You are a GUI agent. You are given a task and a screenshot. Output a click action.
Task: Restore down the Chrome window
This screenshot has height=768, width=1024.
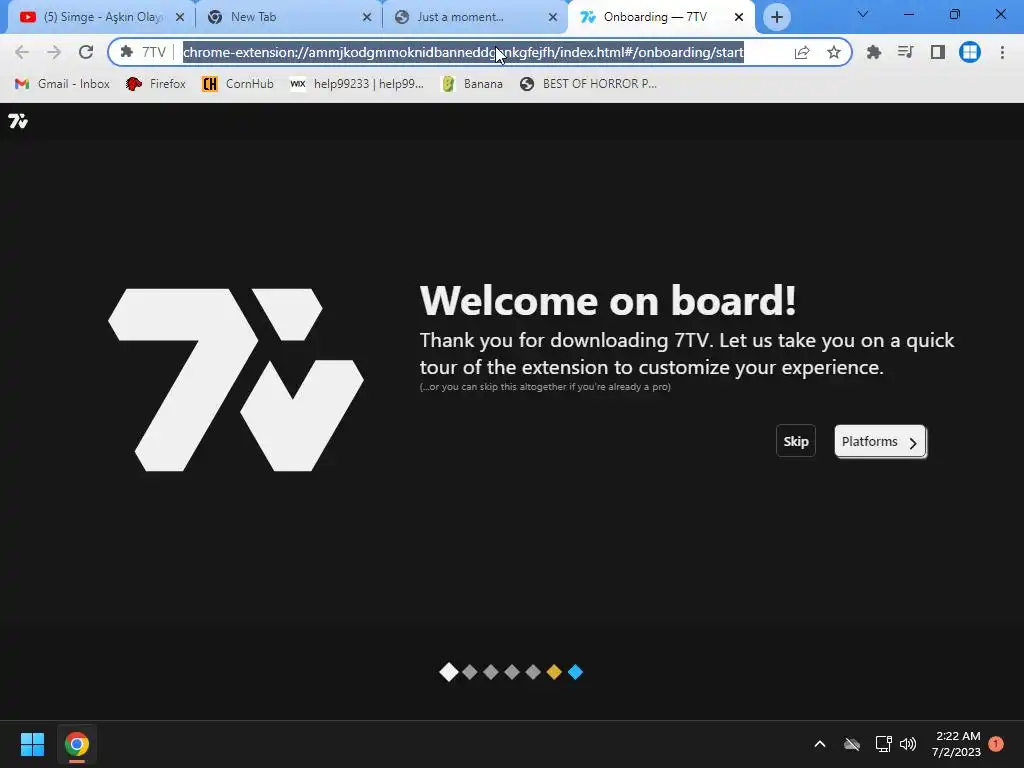(x=954, y=14)
